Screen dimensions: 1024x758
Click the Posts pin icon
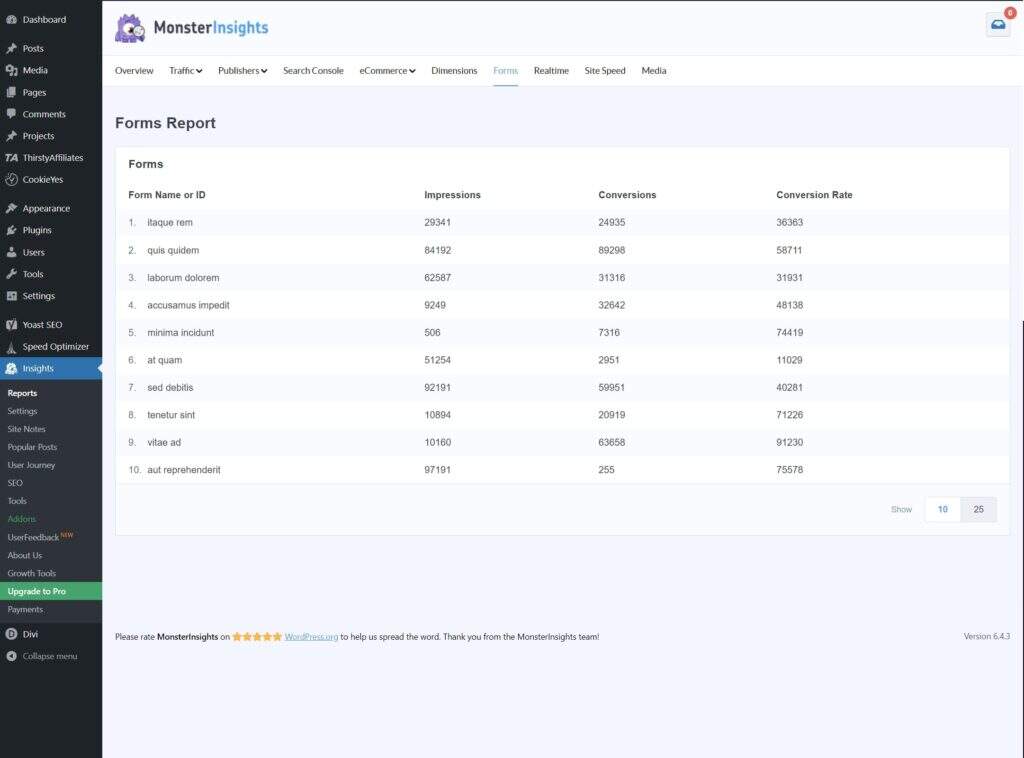coord(12,48)
